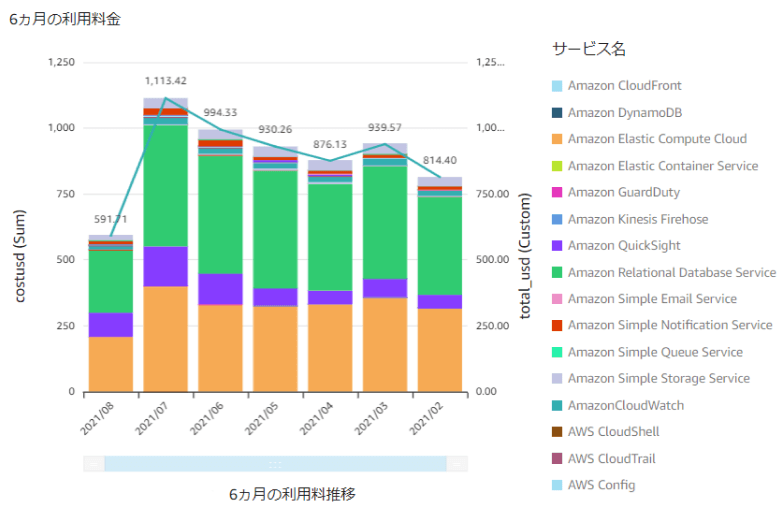Click the AWS Config legend label
Viewport: 783px width, 508px height.
tap(601, 485)
